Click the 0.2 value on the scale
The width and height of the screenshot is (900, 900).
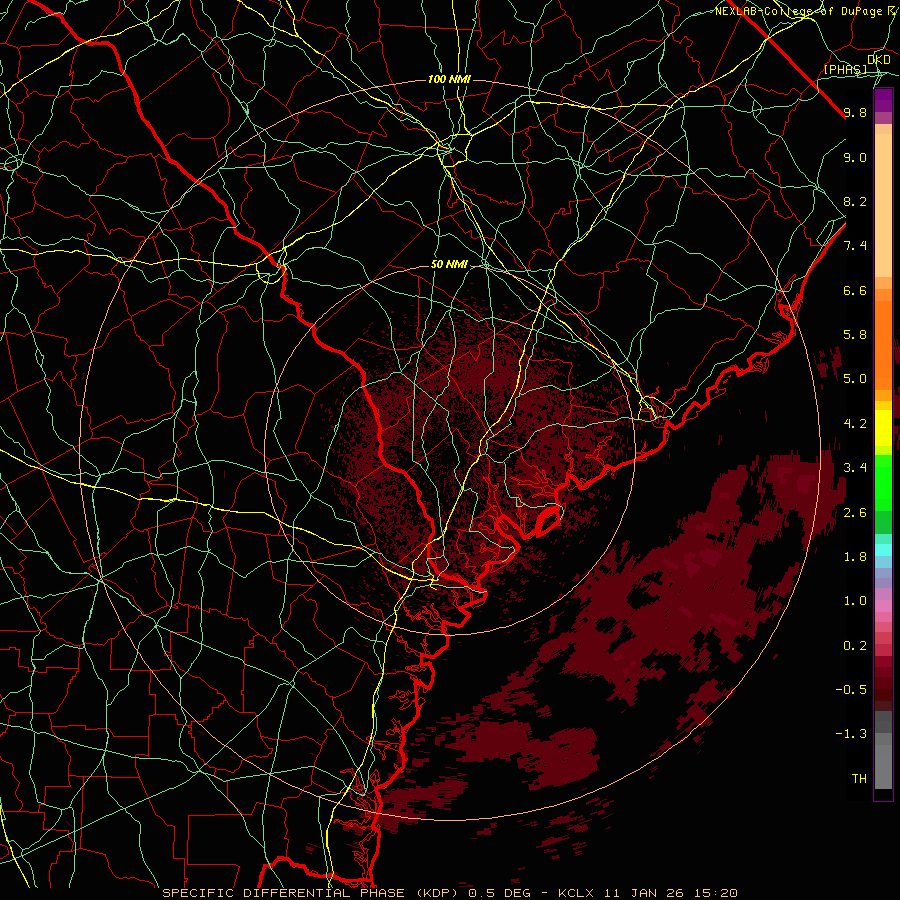855,646
